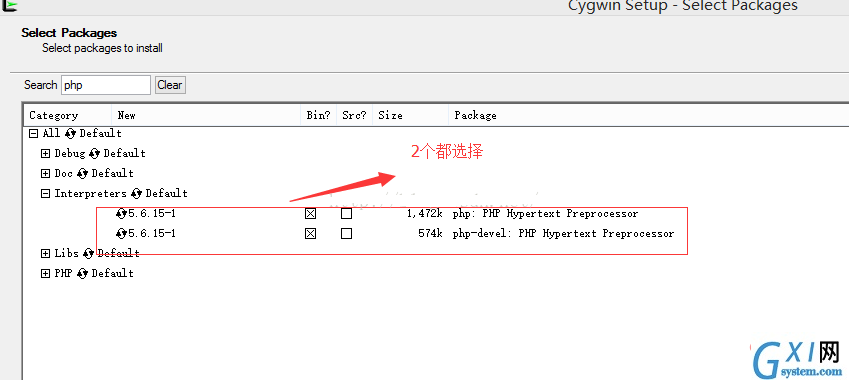
Task: Select php-devel: PHP Hypertext Preprocessor package text
Action: point(563,233)
